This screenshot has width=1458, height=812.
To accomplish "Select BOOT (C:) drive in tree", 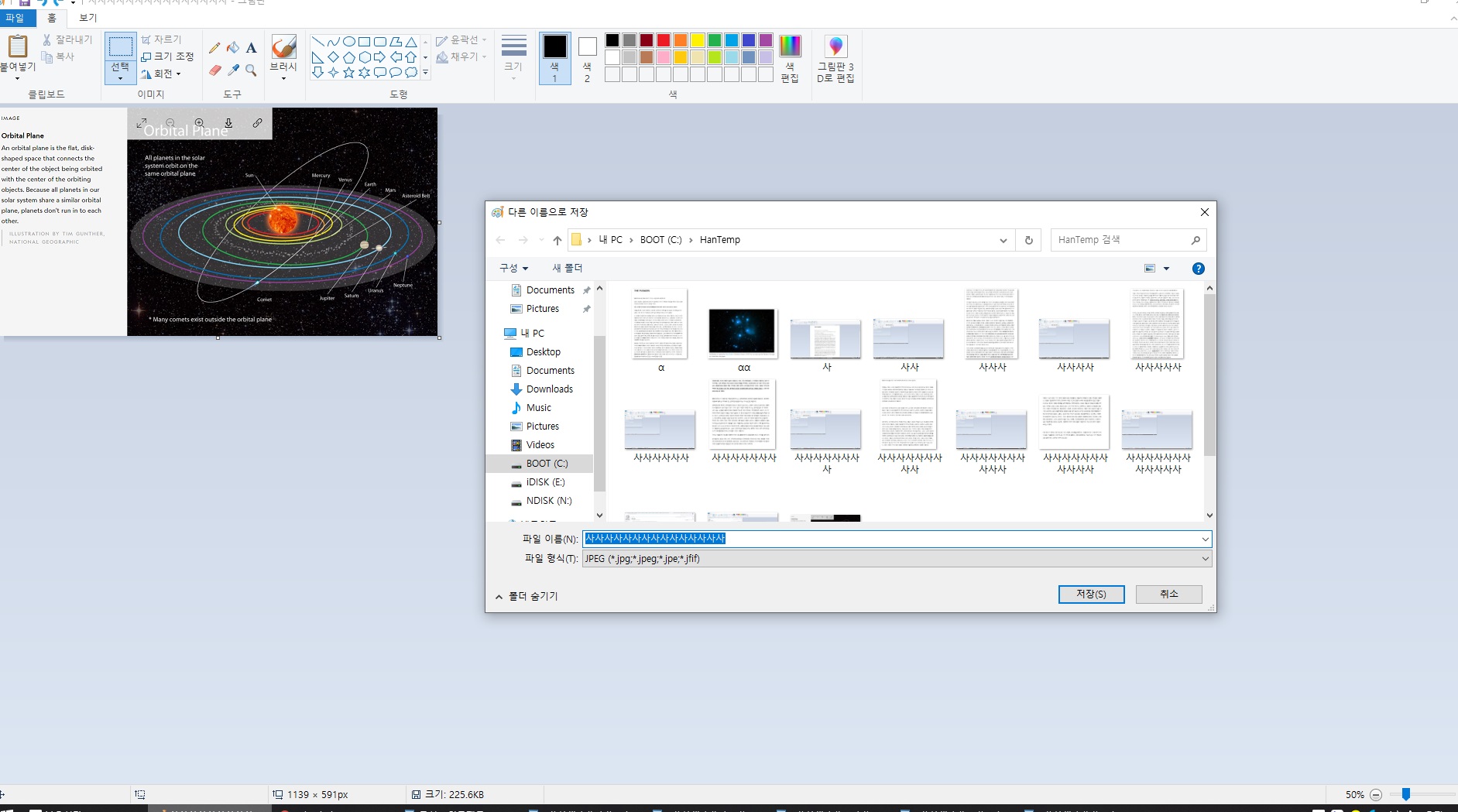I will 546,464.
